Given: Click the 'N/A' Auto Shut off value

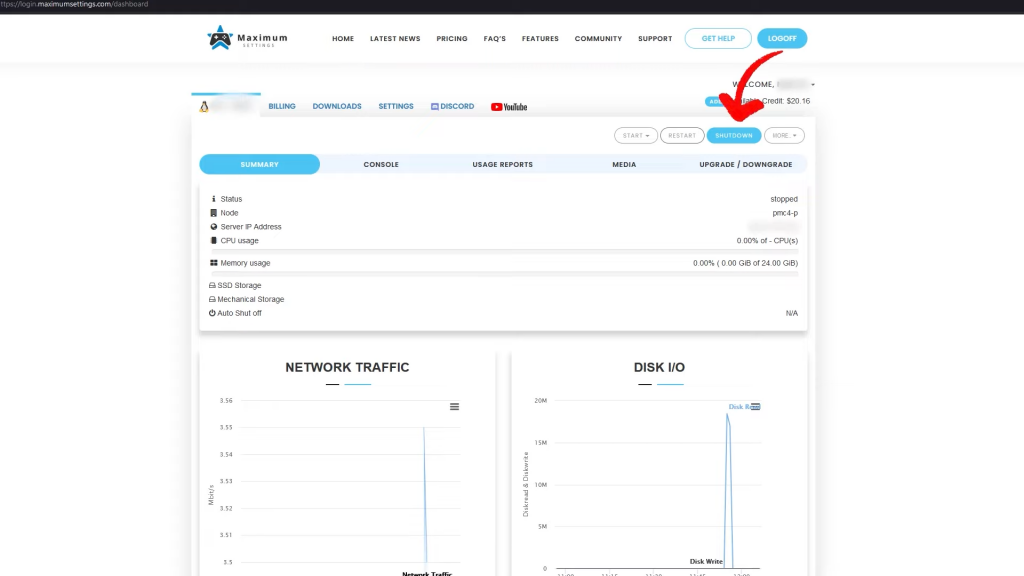Looking at the screenshot, I should click(x=792, y=313).
